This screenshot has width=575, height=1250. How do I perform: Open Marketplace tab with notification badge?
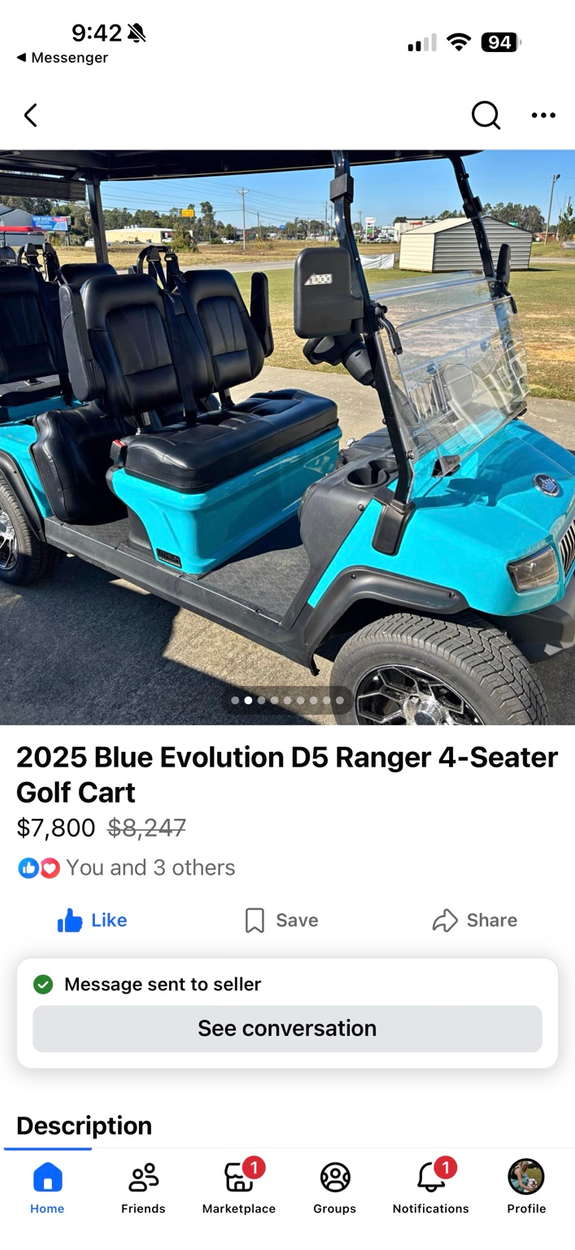click(239, 1187)
